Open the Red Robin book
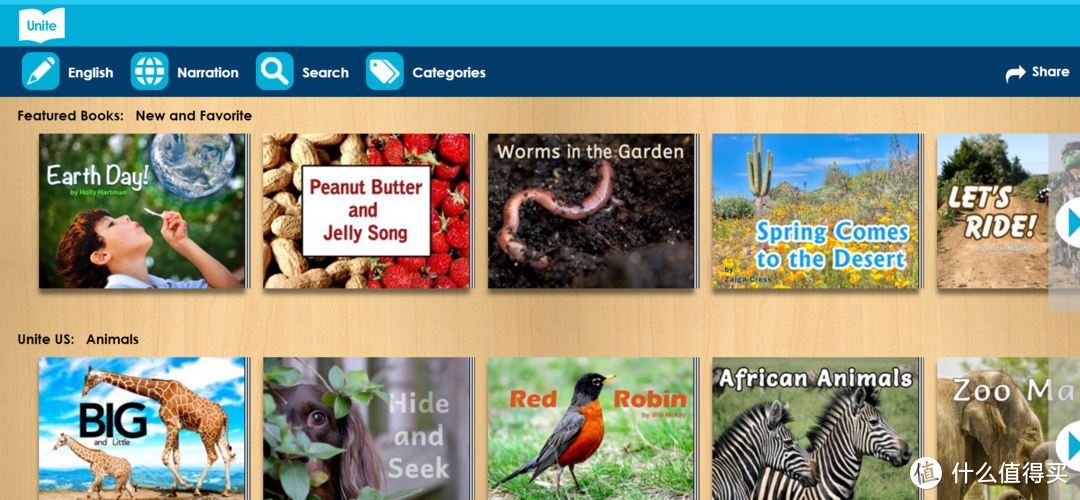Screen dimensions: 1080x500 click(591, 428)
